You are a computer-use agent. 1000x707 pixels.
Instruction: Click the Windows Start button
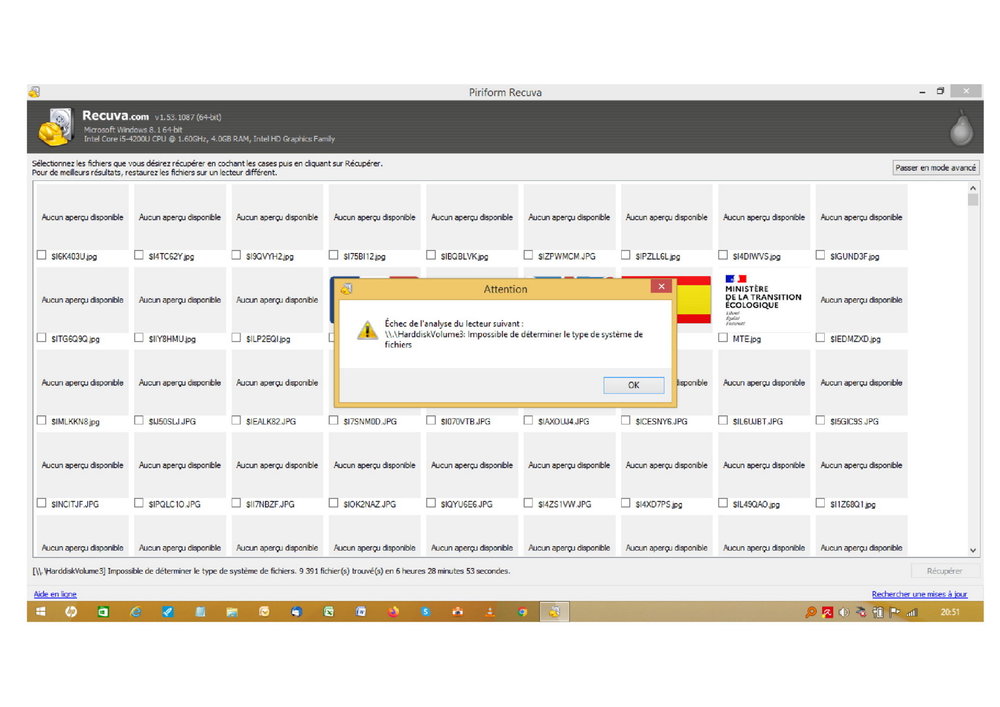pyautogui.click(x=42, y=612)
